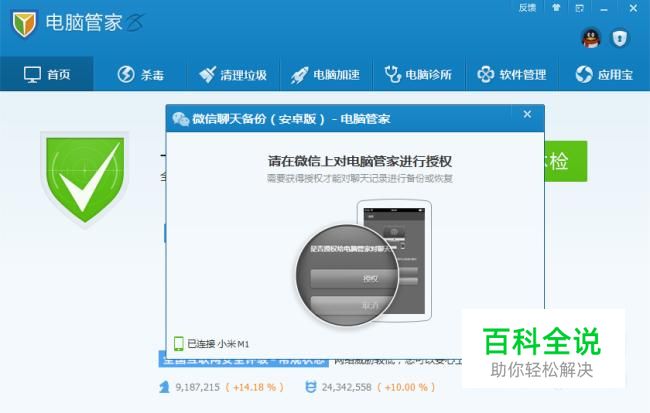The image size is (650, 413).
Task: Click the green 体检 button behind dialog
Action: [565, 161]
